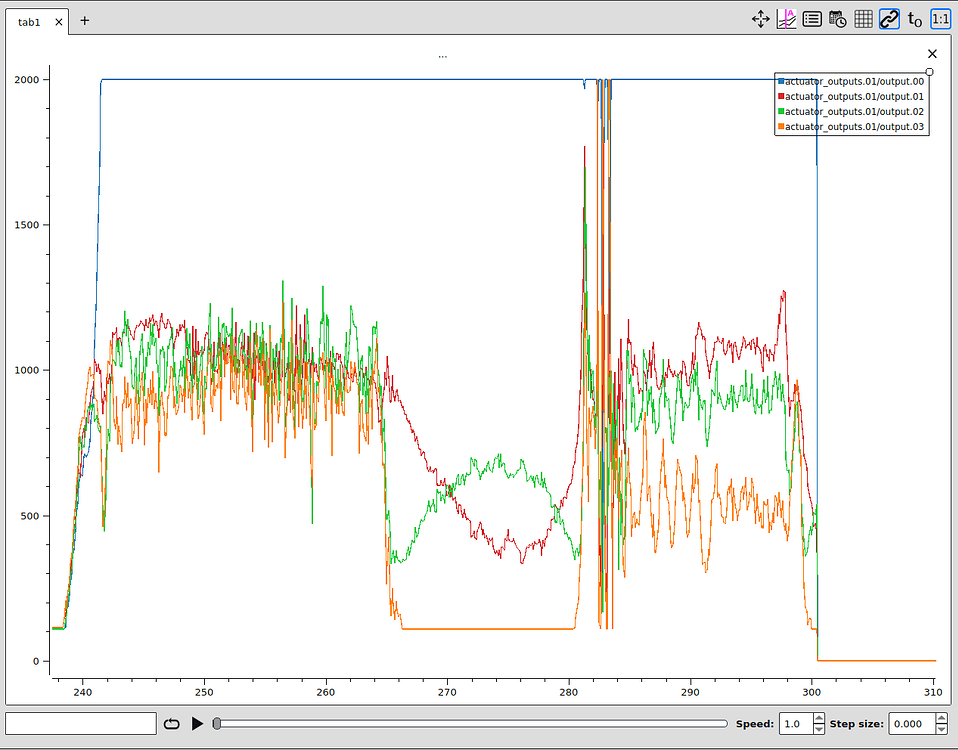Click the 1500 y-axis label
Screen dimensions: 958x750
27,225
